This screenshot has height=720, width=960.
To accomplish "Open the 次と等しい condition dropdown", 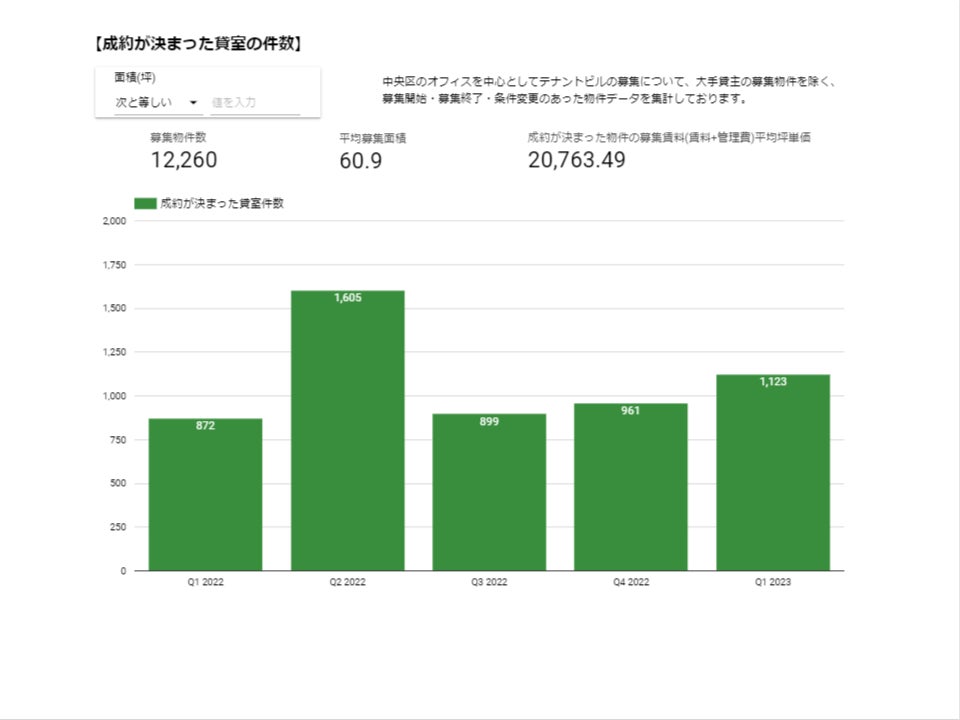I will 158,103.
